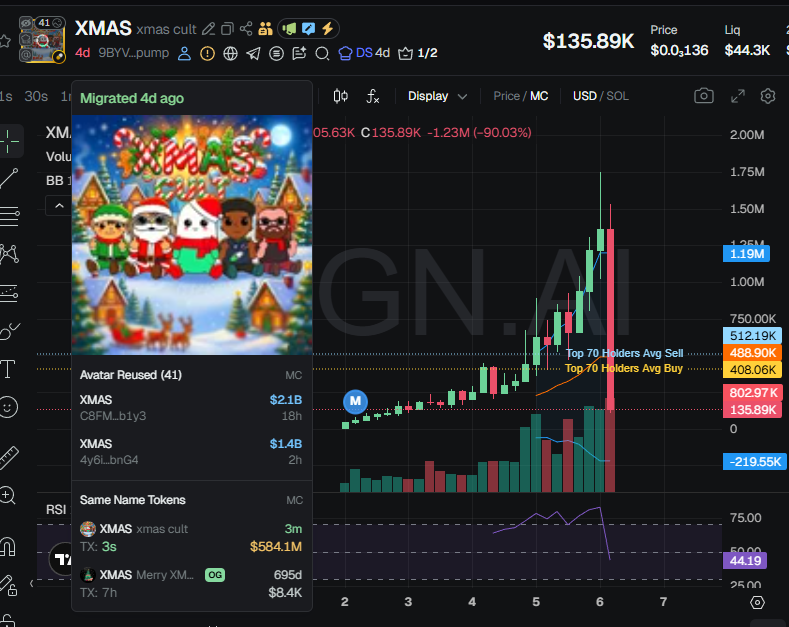Screen dimensions: 789x627
Task: Open the blue dev profile icon
Action: click(x=184, y=53)
